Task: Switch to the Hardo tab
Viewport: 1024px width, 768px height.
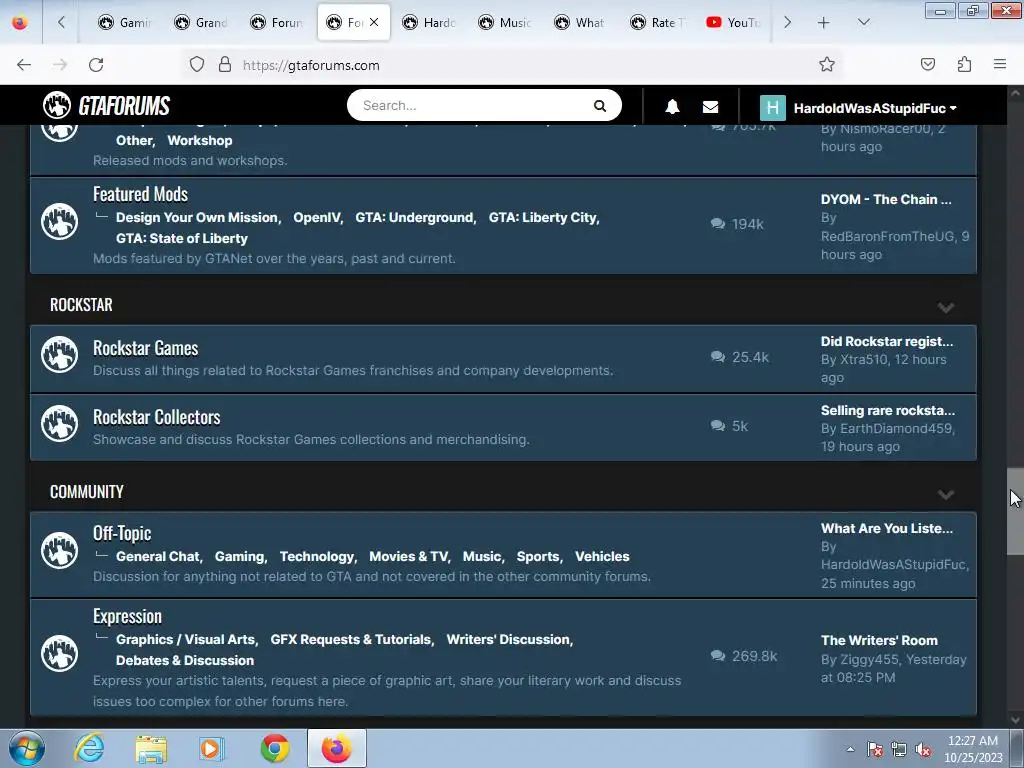Action: pyautogui.click(x=428, y=22)
